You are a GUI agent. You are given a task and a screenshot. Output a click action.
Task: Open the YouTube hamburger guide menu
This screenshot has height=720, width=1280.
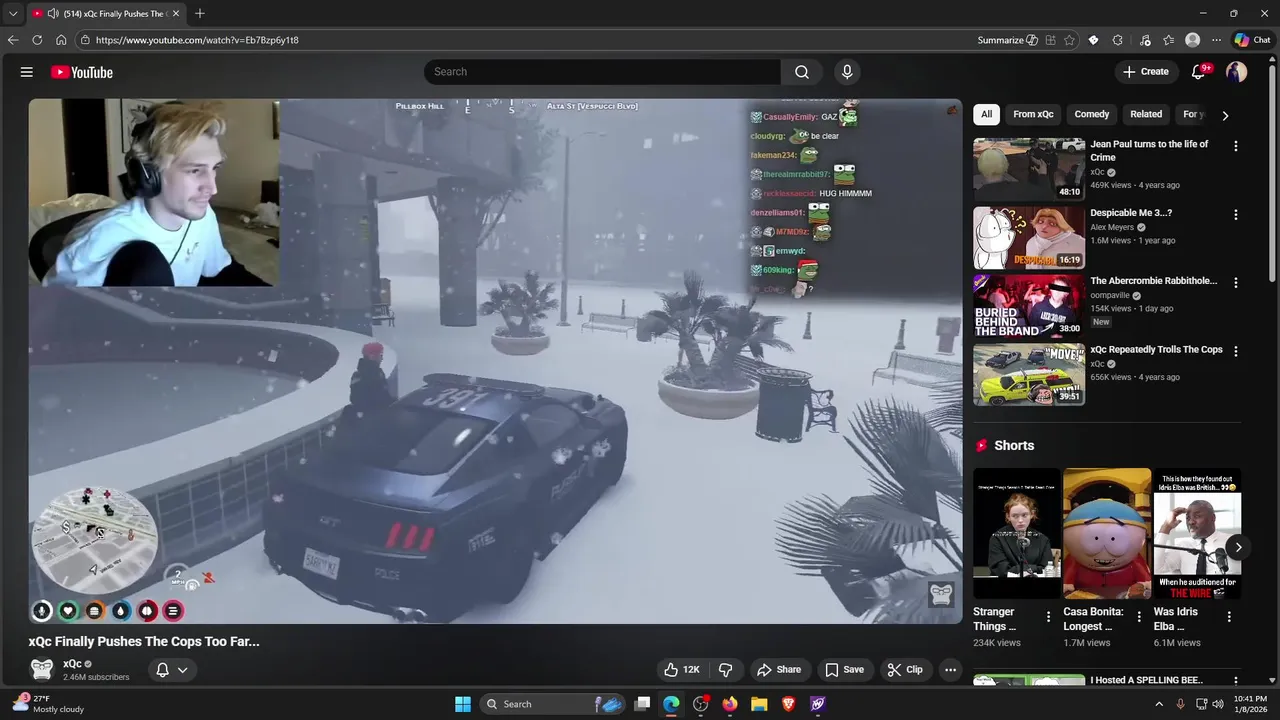point(27,72)
